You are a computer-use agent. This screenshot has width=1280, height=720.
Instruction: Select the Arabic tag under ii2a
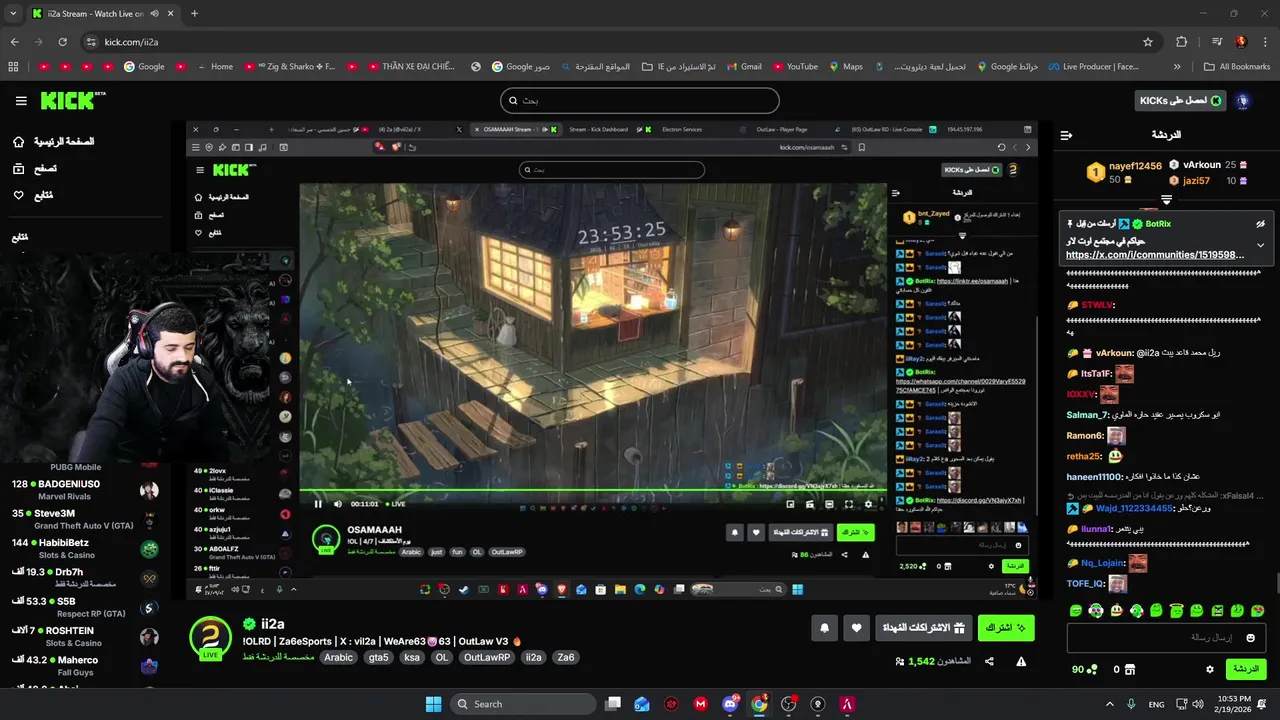(338, 657)
